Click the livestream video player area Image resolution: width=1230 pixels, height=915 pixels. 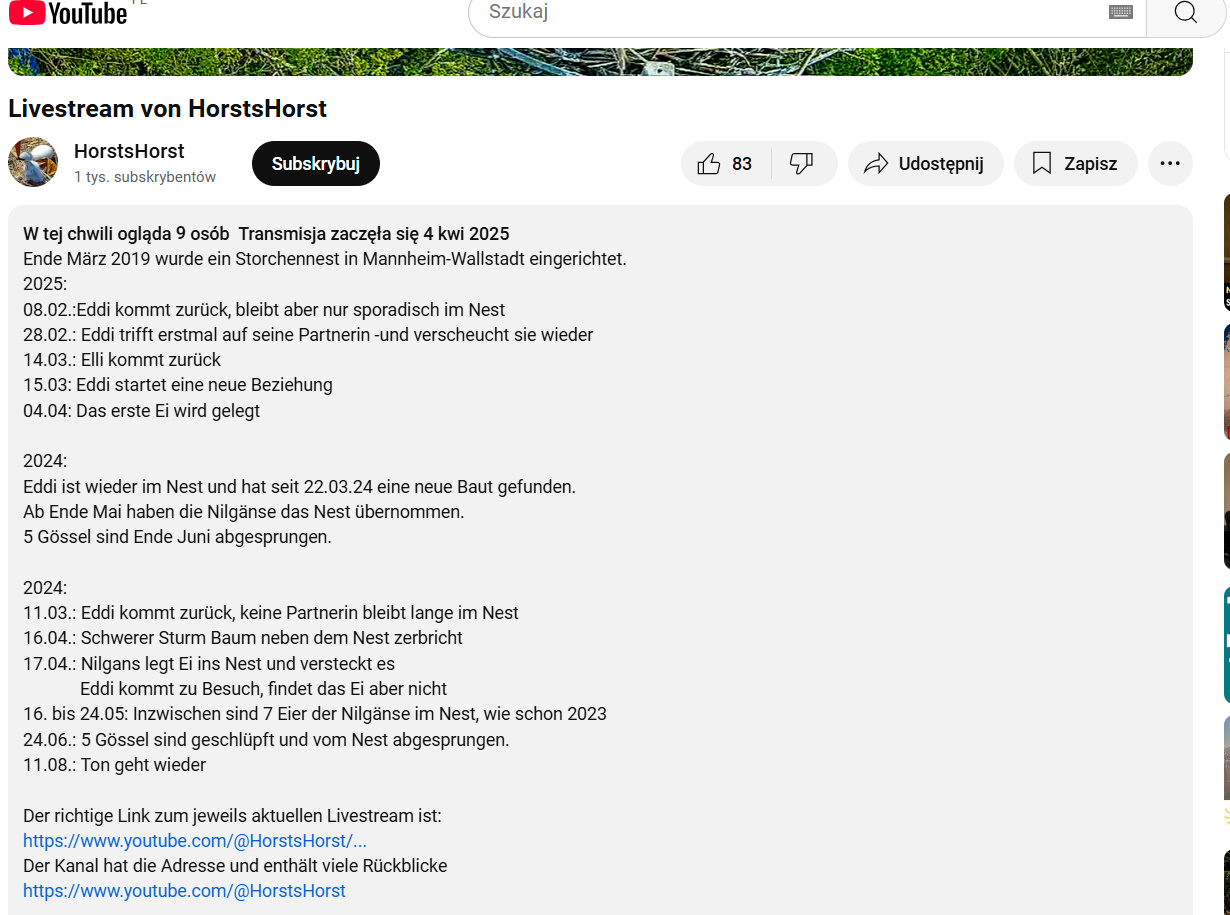pos(600,62)
